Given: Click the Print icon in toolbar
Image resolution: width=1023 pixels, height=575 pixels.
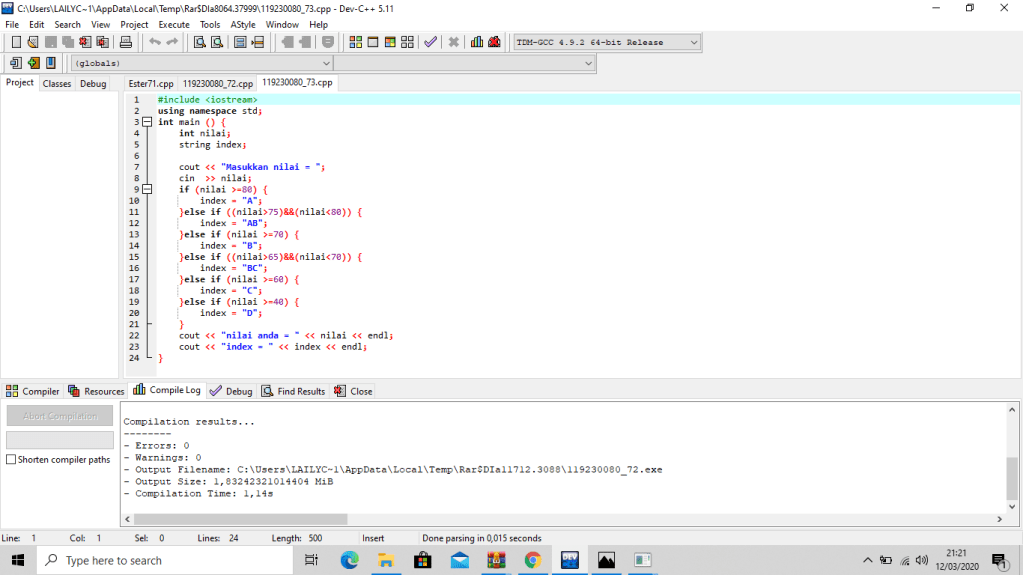Looking at the screenshot, I should coord(126,42).
